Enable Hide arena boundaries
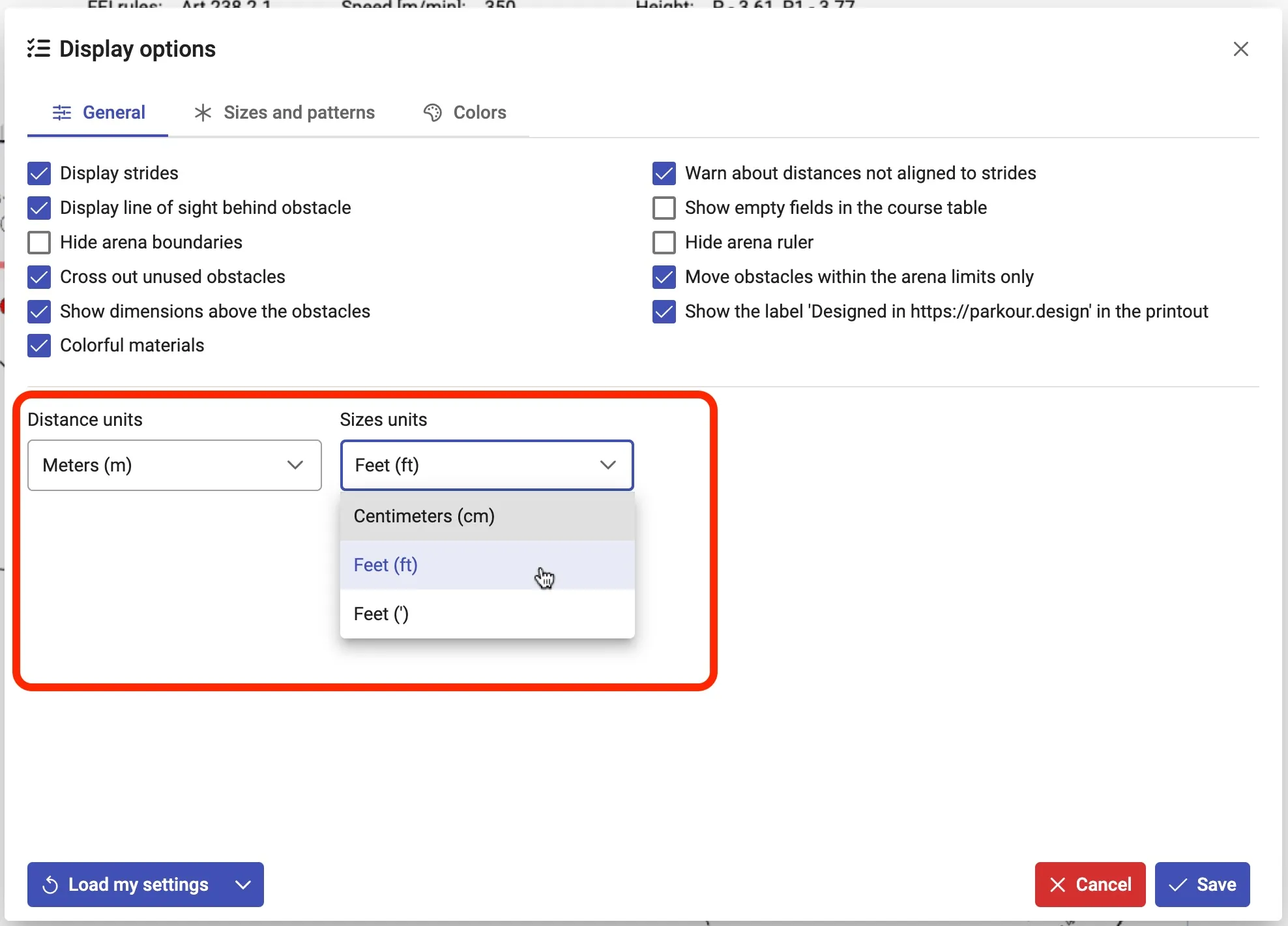The image size is (1288, 926). coord(39,243)
